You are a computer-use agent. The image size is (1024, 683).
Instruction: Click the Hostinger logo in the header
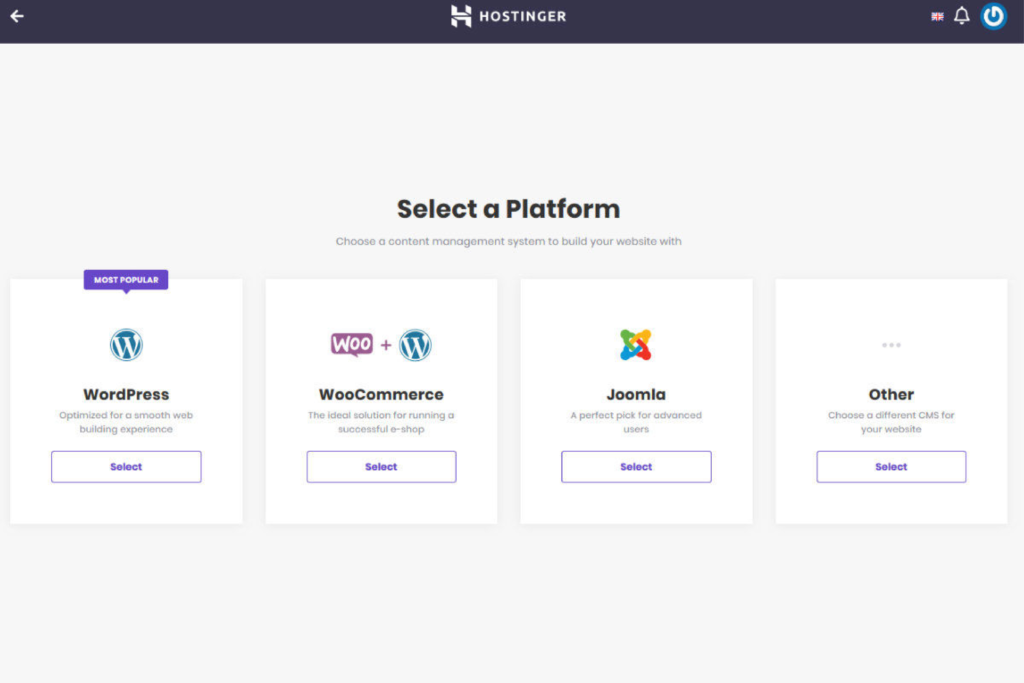(509, 16)
